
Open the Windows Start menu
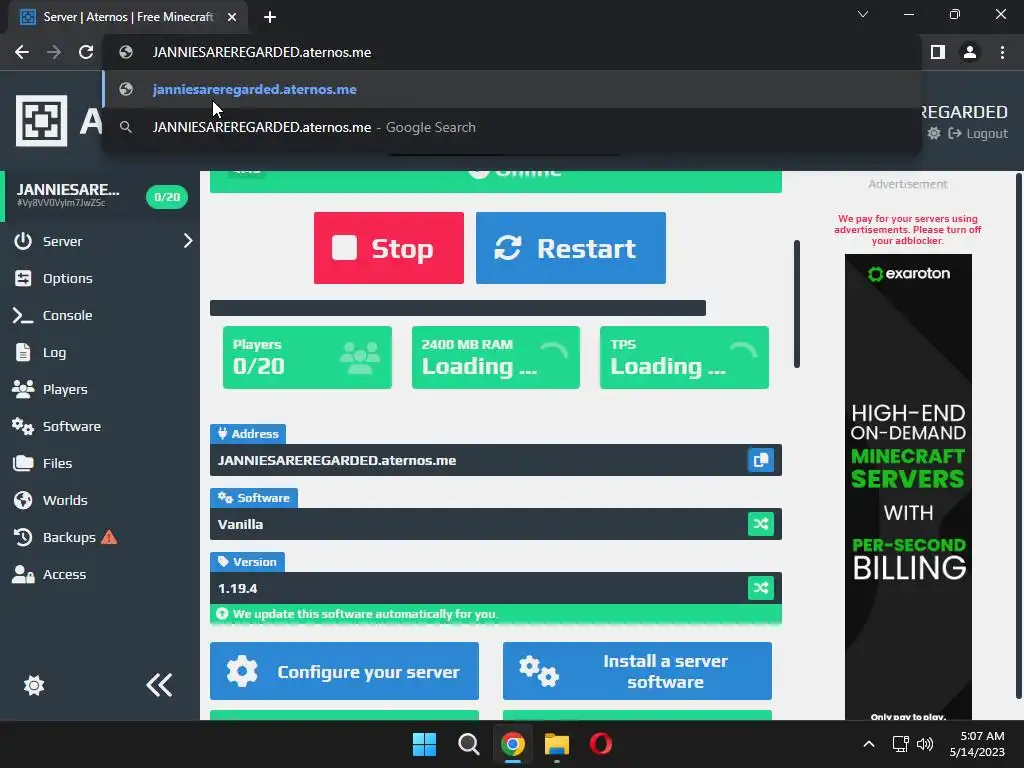[424, 744]
